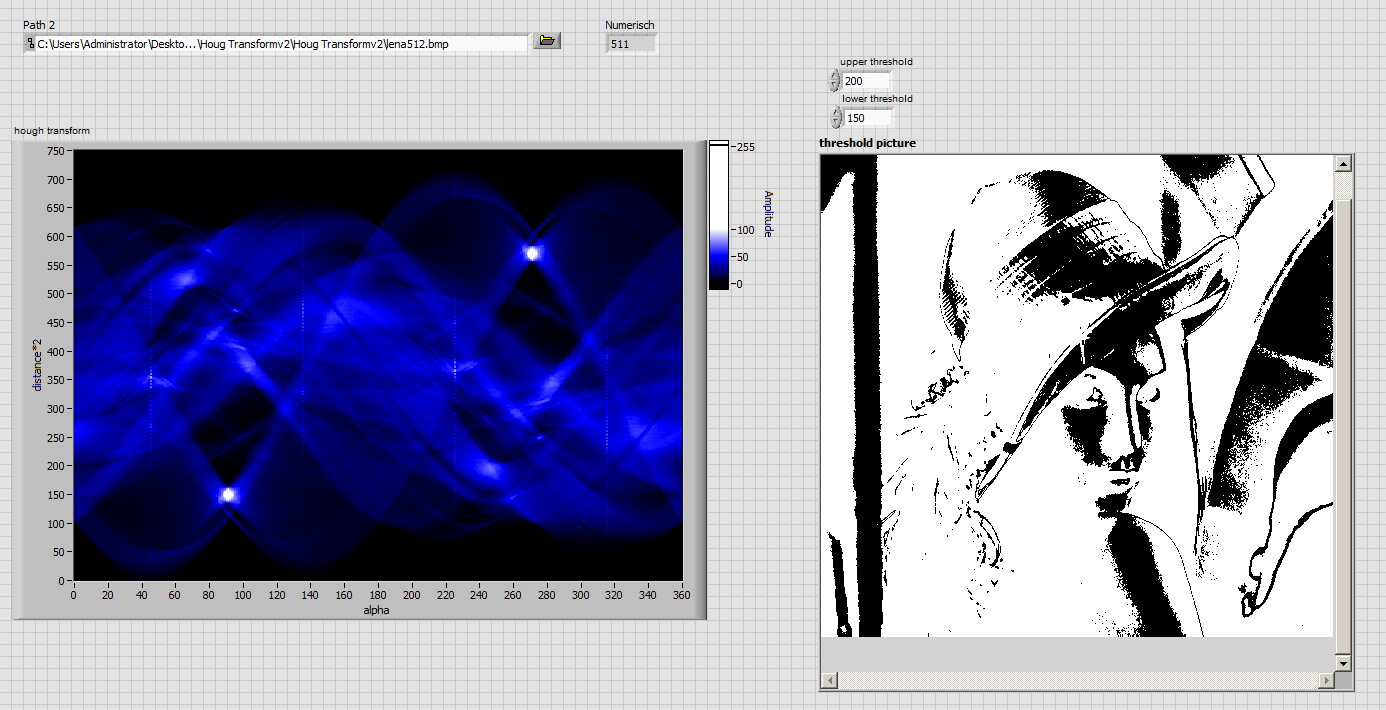Click the 'lower threshold' label
Screen dimensions: 1386x710
click(x=877, y=99)
